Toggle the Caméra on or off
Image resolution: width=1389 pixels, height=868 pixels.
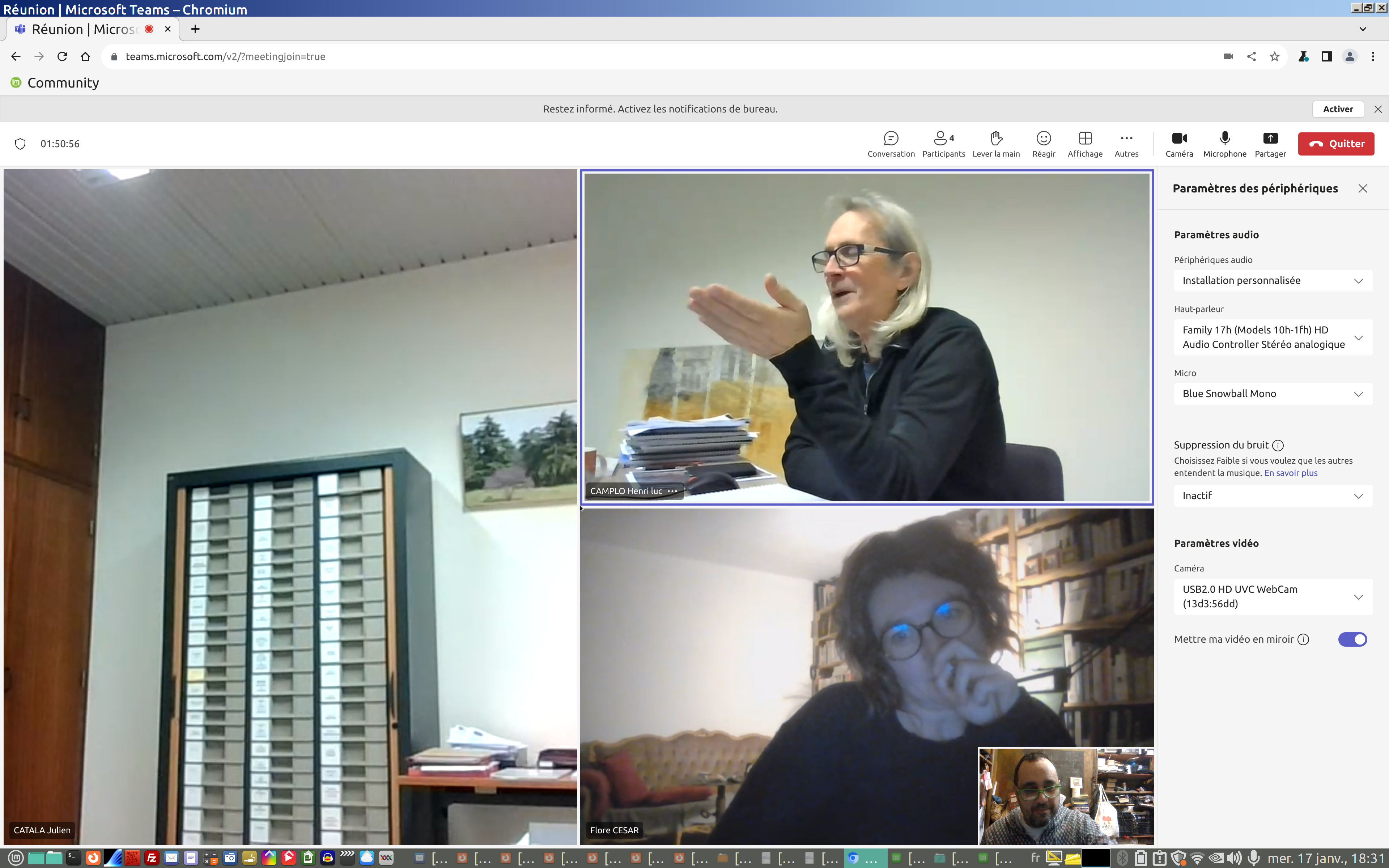click(1179, 144)
